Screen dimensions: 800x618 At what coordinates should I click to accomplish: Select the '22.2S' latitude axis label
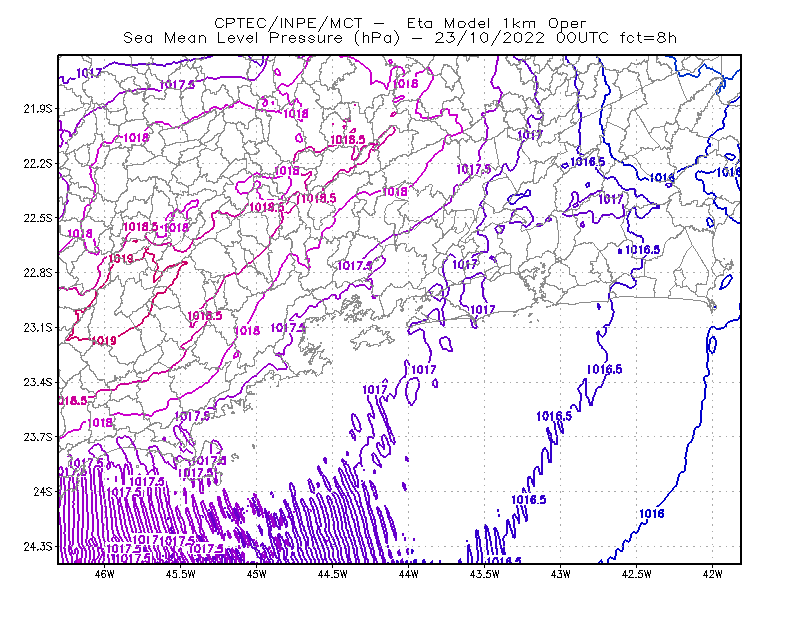coord(38,163)
